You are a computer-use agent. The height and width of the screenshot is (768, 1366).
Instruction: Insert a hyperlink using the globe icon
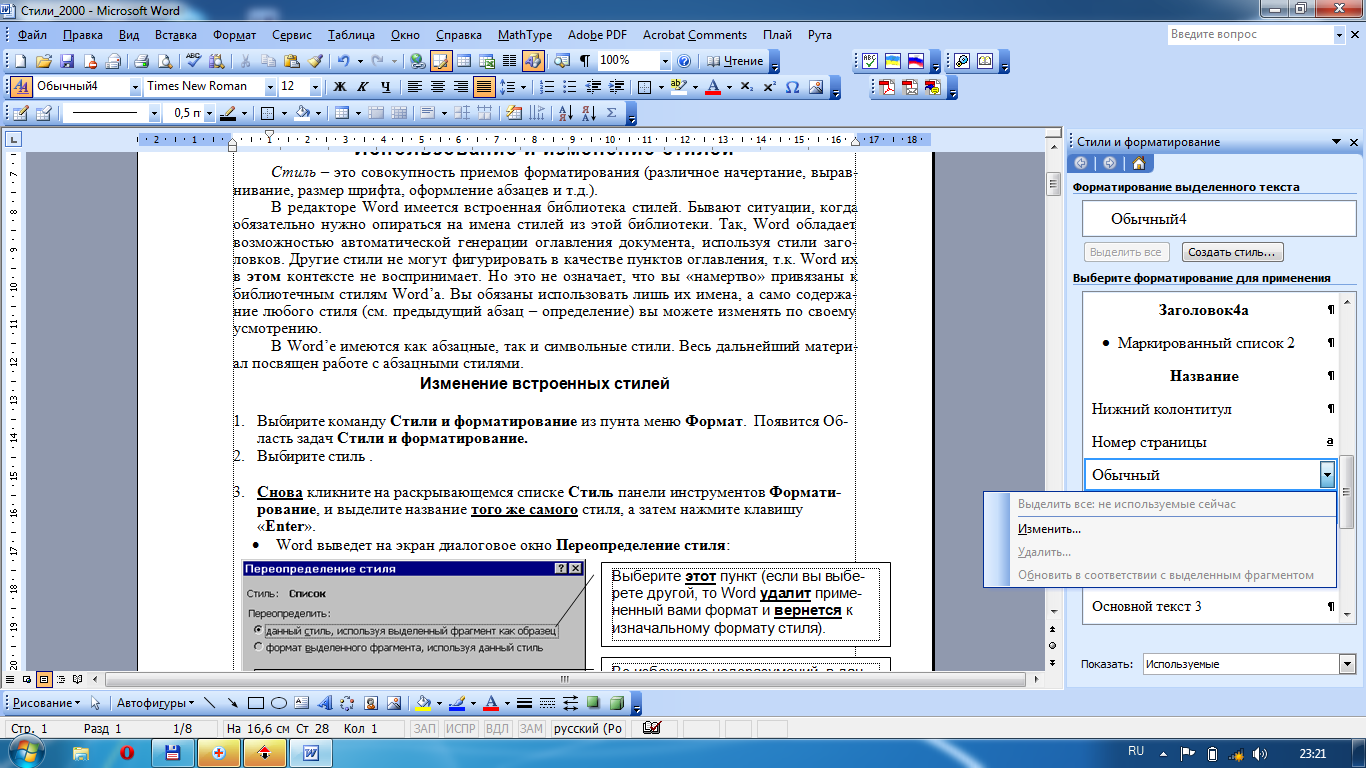(417, 61)
